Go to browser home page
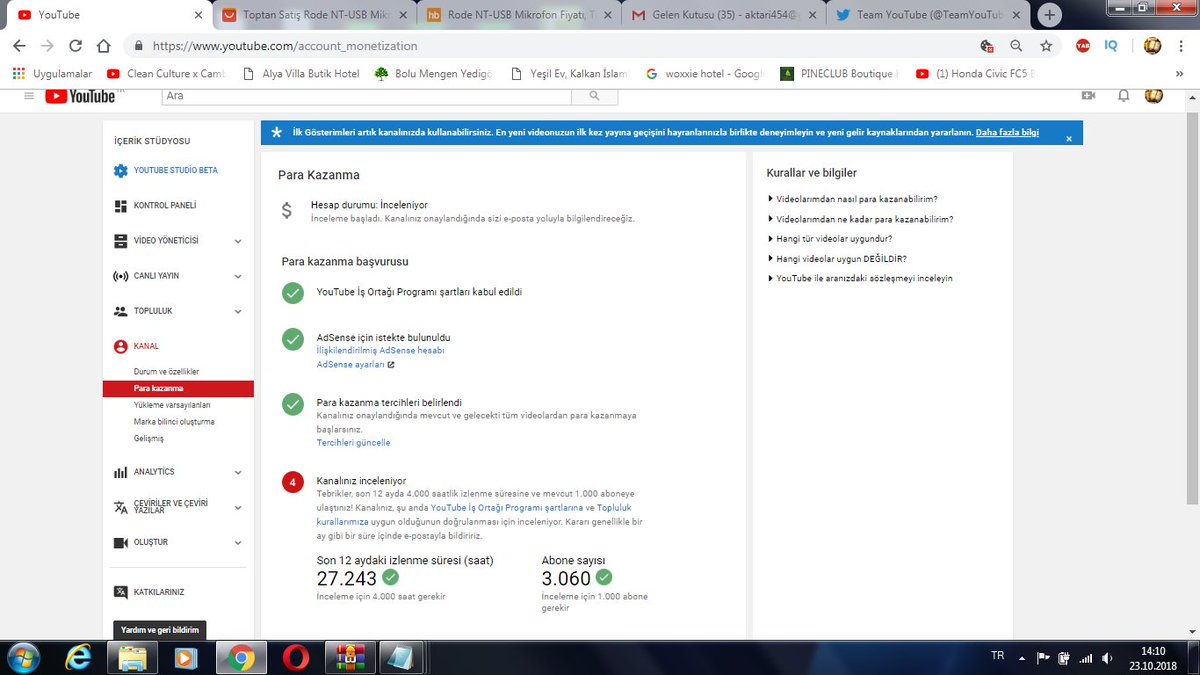This screenshot has width=1200, height=675. (103, 46)
